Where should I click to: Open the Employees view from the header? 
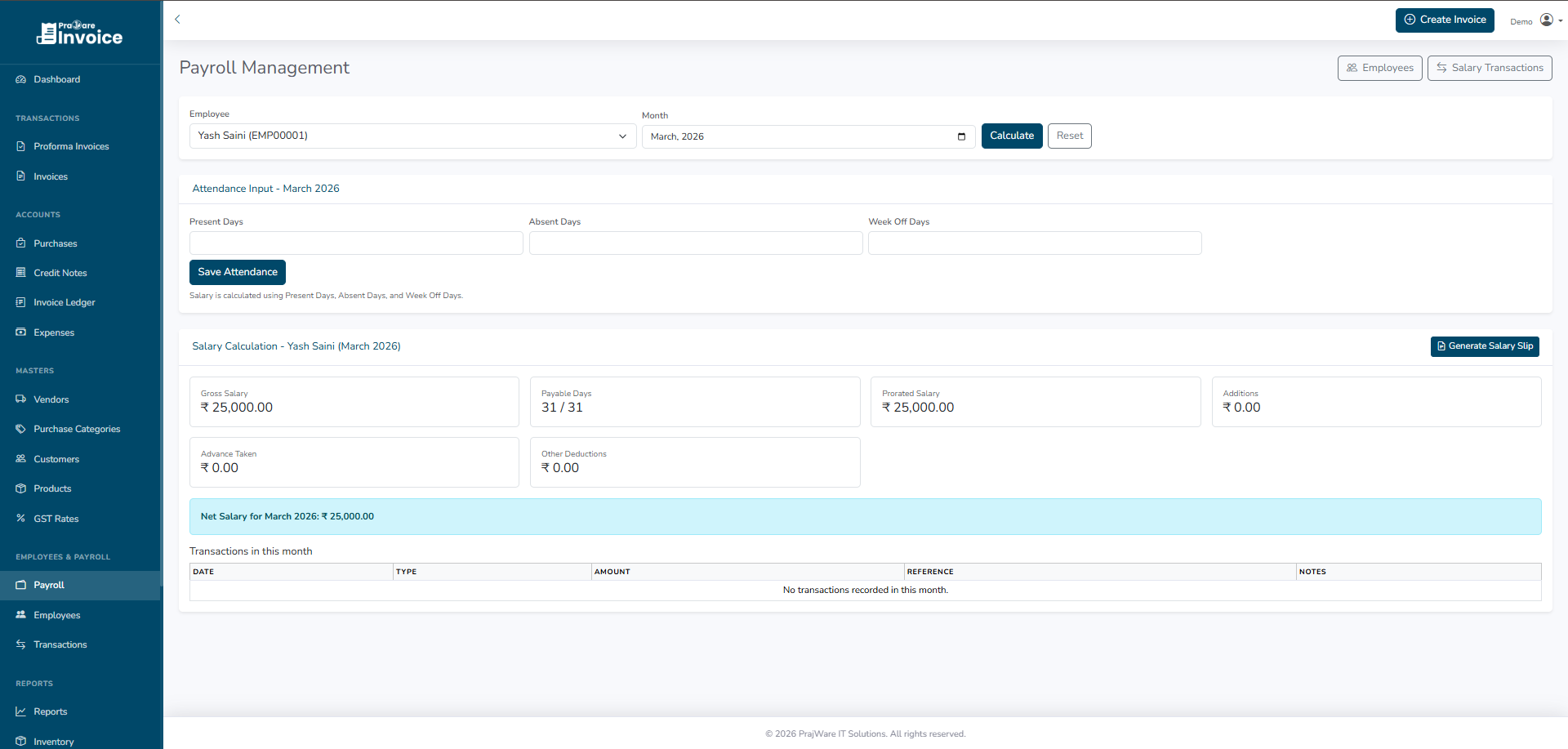coord(1379,68)
